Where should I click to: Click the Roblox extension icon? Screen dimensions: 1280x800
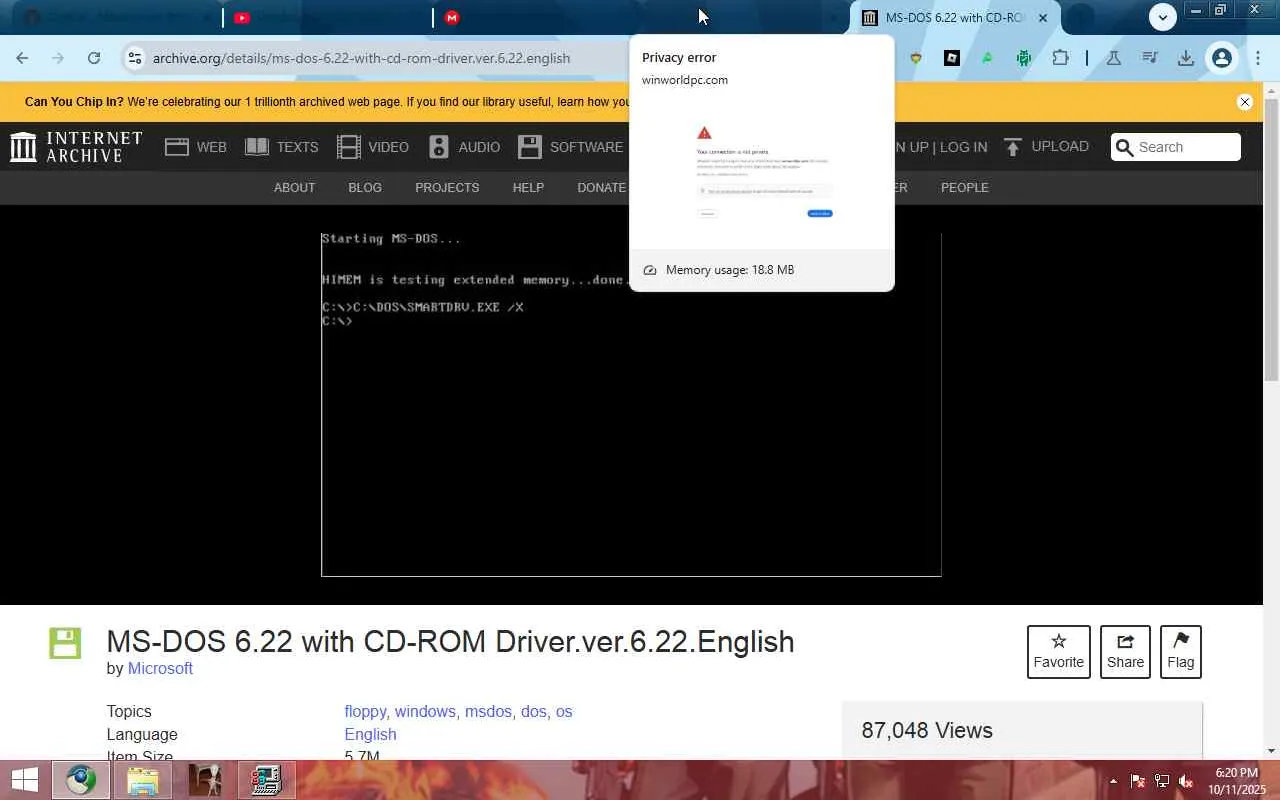pyautogui.click(x=952, y=58)
